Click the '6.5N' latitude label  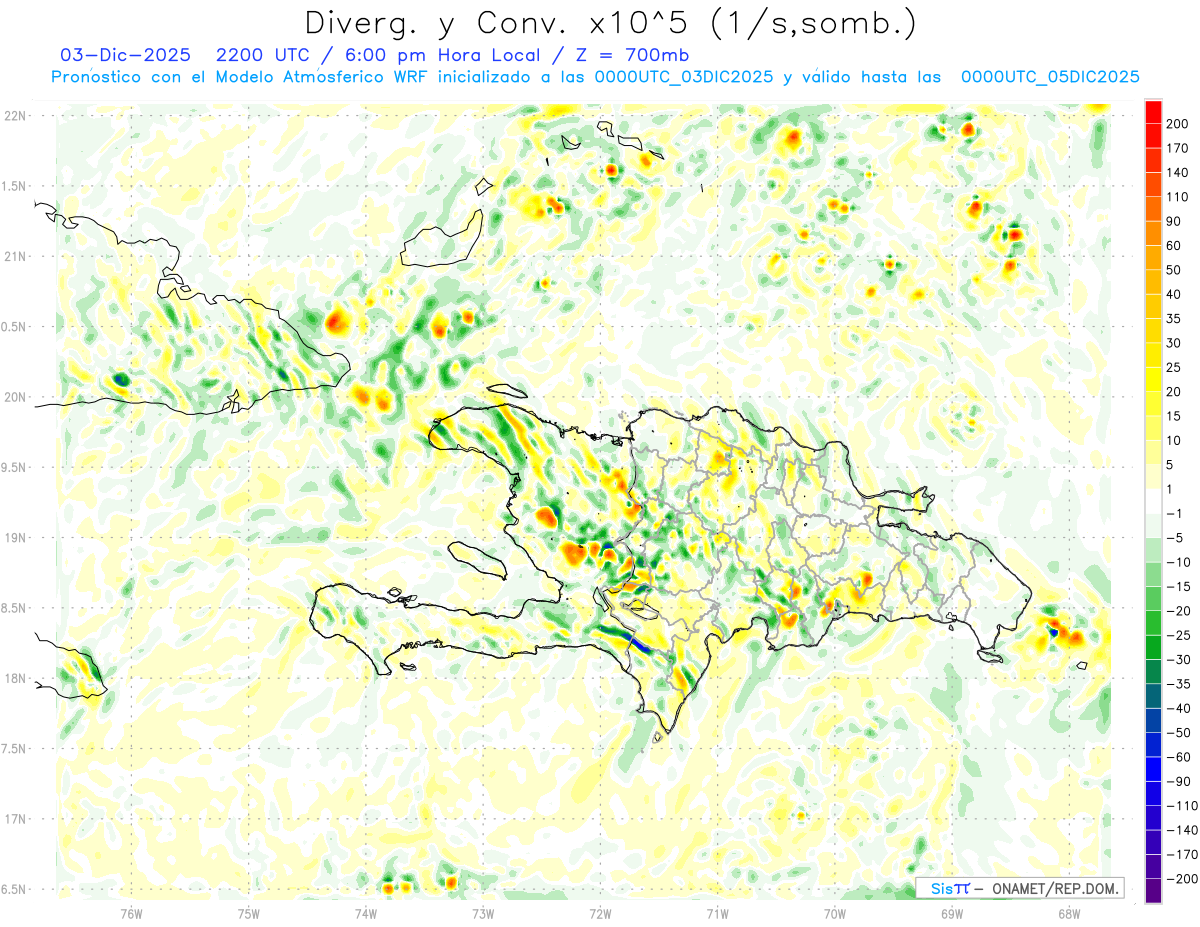click(15, 889)
